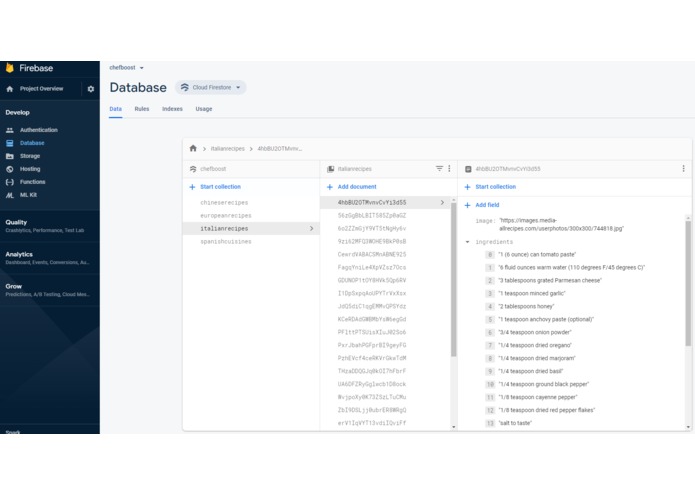Viewport: 695px width, 494px height.
Task: Select the spanishcuisines collection
Action: click(x=226, y=241)
